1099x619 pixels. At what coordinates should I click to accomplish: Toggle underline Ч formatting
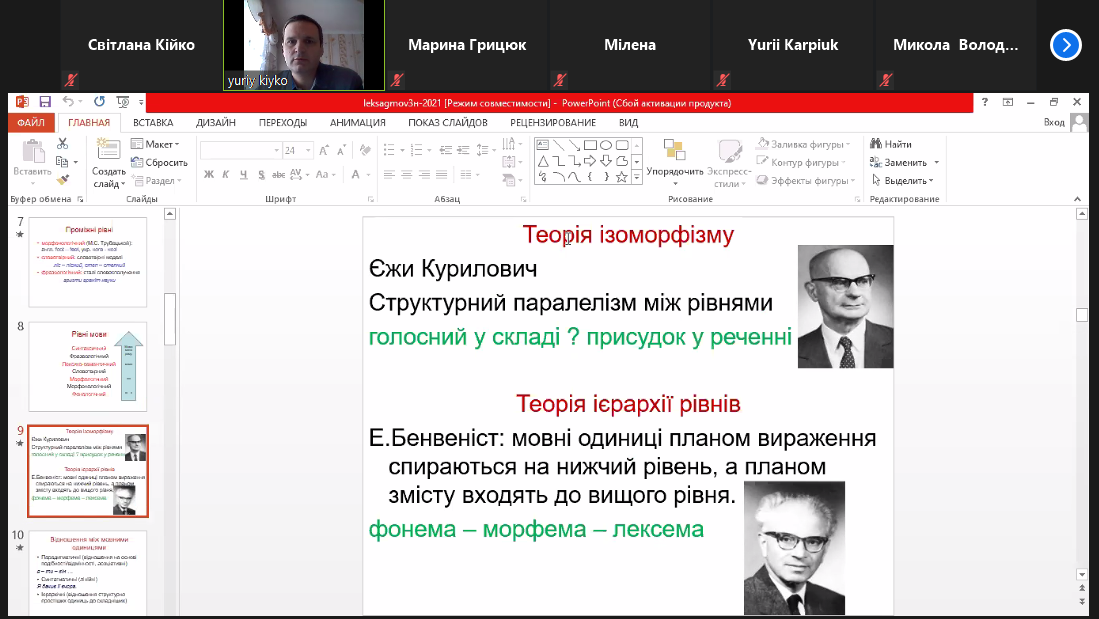coord(243,175)
